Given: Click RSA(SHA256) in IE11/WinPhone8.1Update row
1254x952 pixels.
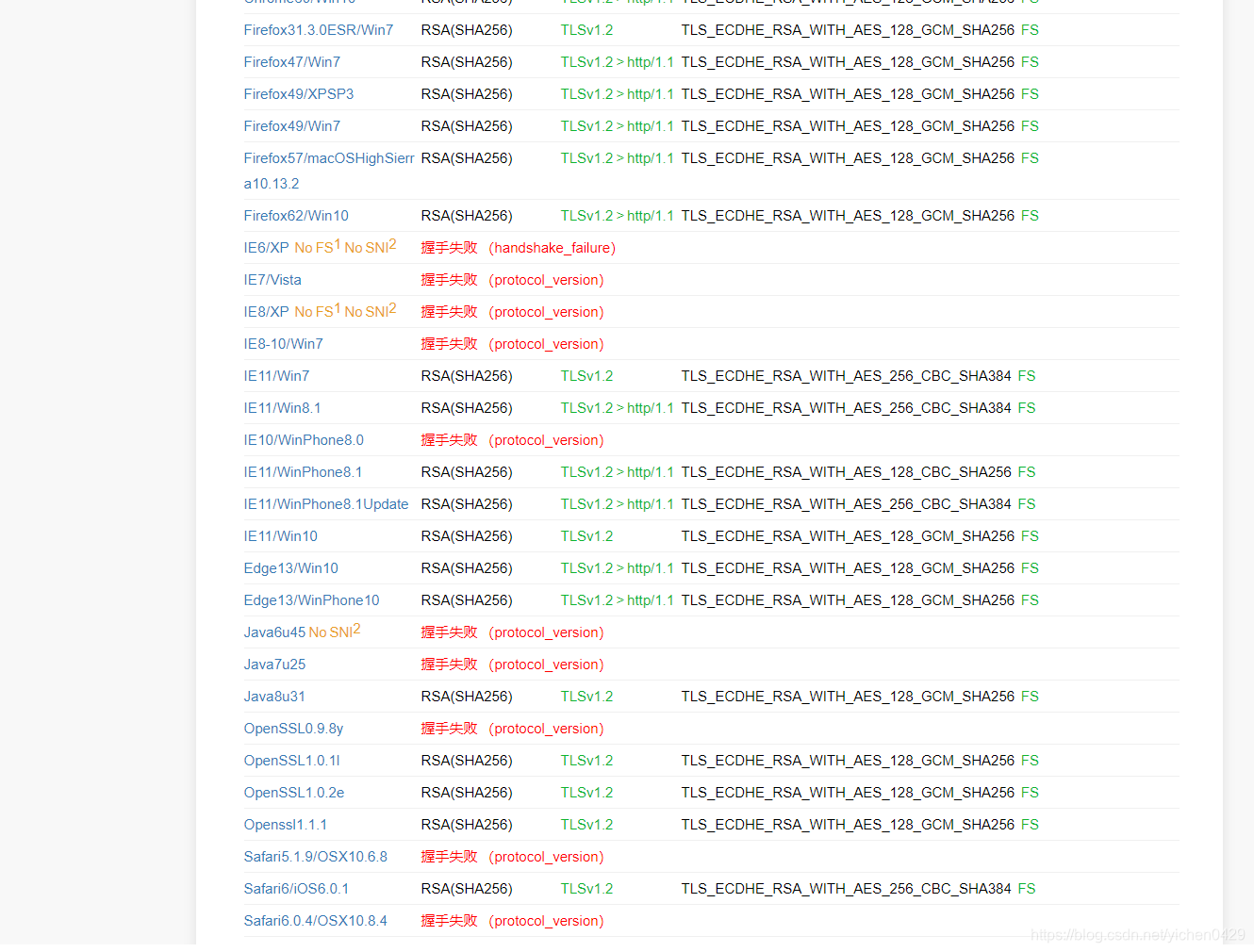Looking at the screenshot, I should [467, 504].
